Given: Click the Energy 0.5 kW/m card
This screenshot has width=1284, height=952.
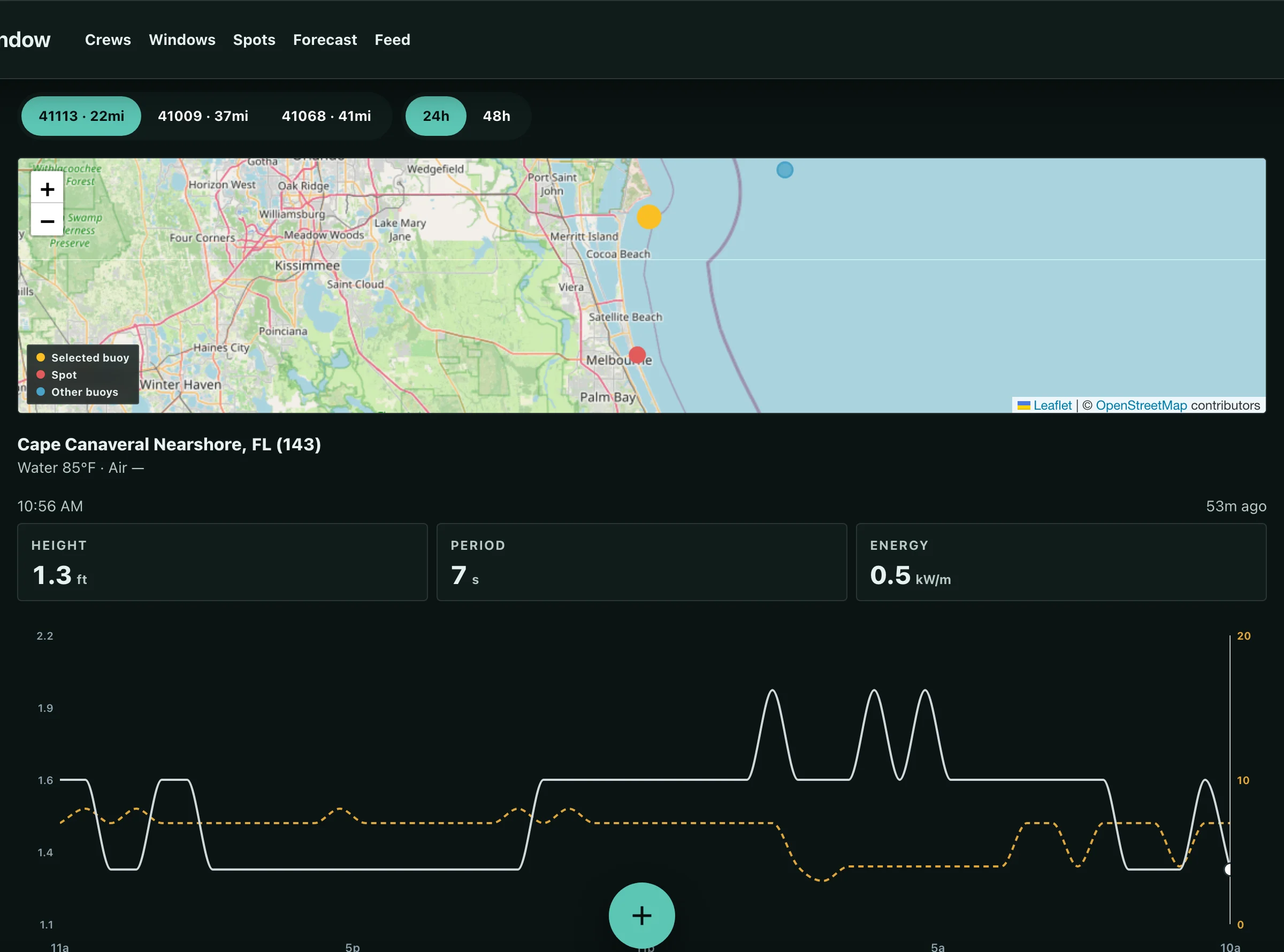Looking at the screenshot, I should 1061,562.
